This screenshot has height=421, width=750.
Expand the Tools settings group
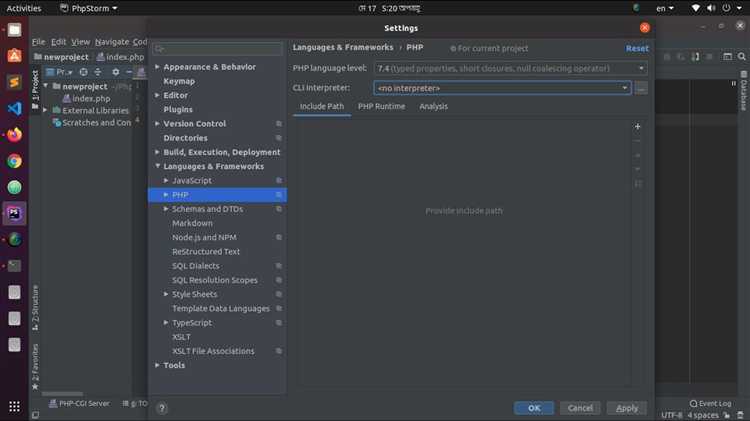[157, 365]
